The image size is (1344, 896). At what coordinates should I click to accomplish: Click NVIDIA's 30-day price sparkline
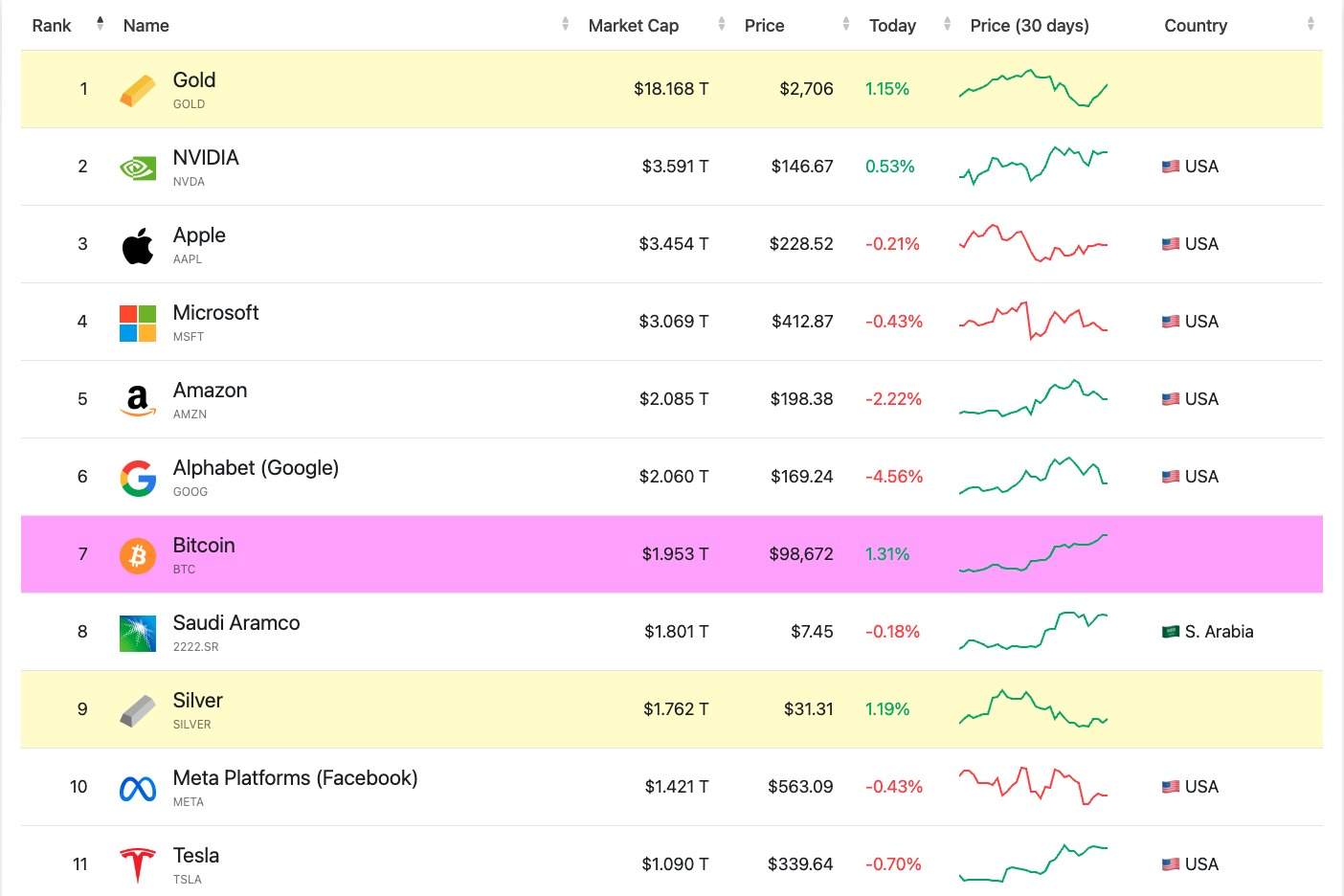(1033, 166)
